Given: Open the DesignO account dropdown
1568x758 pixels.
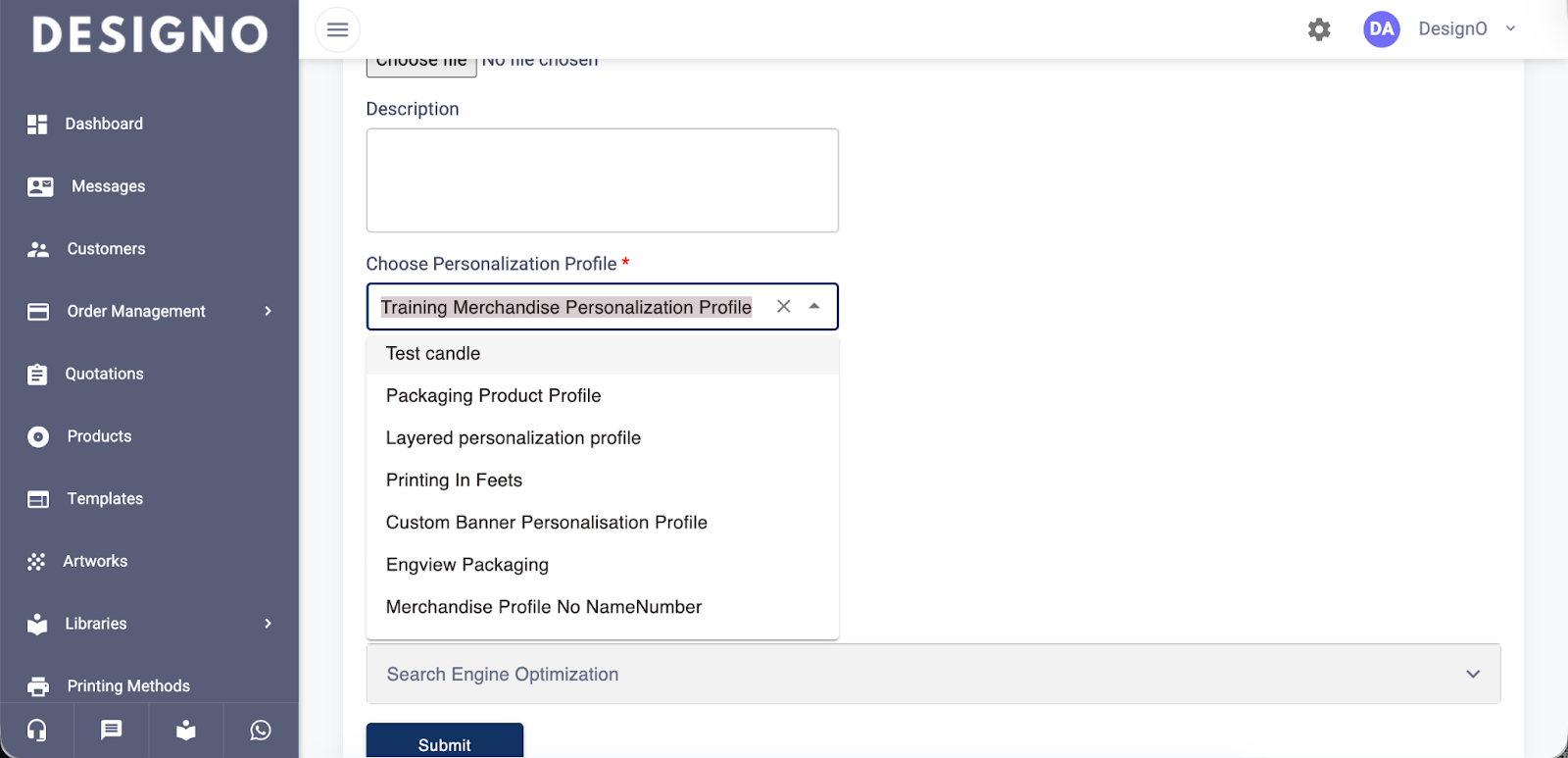Looking at the screenshot, I should point(1510,29).
